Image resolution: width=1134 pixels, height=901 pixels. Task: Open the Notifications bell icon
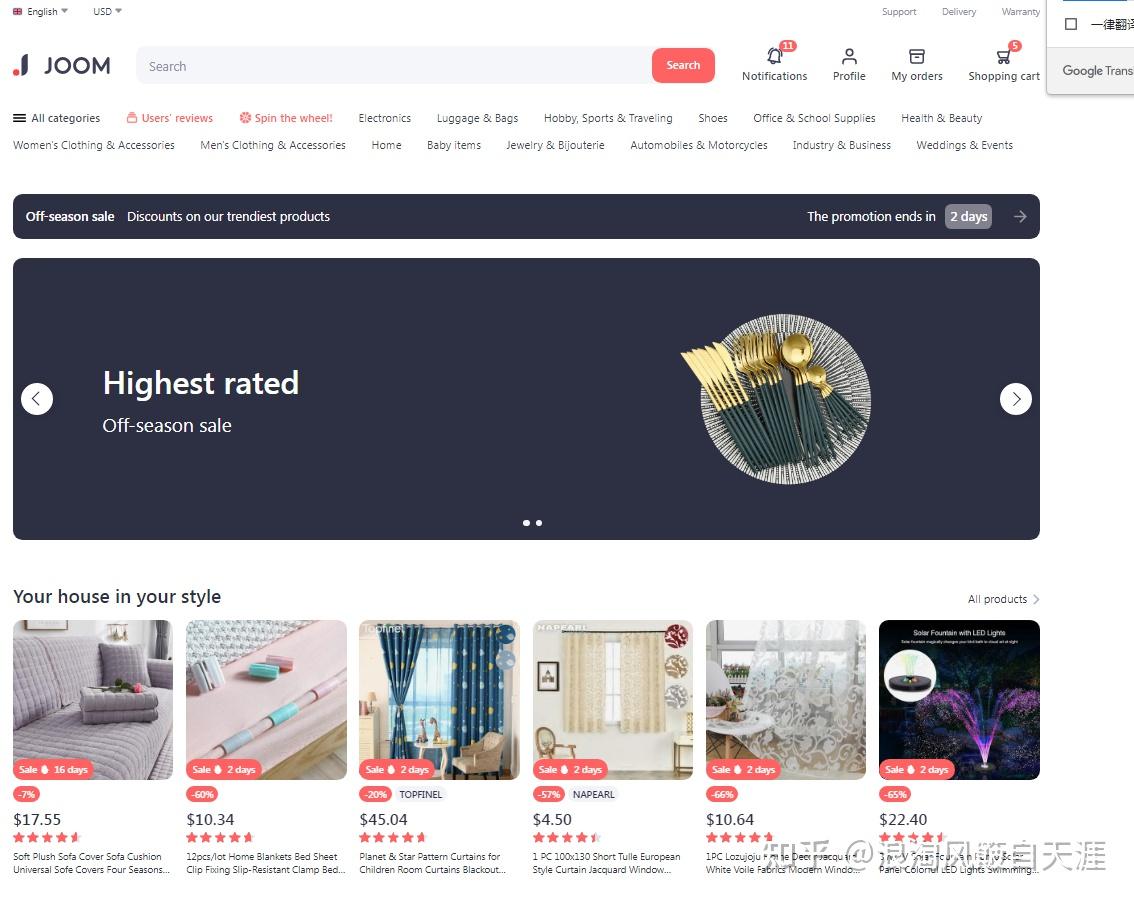point(775,56)
